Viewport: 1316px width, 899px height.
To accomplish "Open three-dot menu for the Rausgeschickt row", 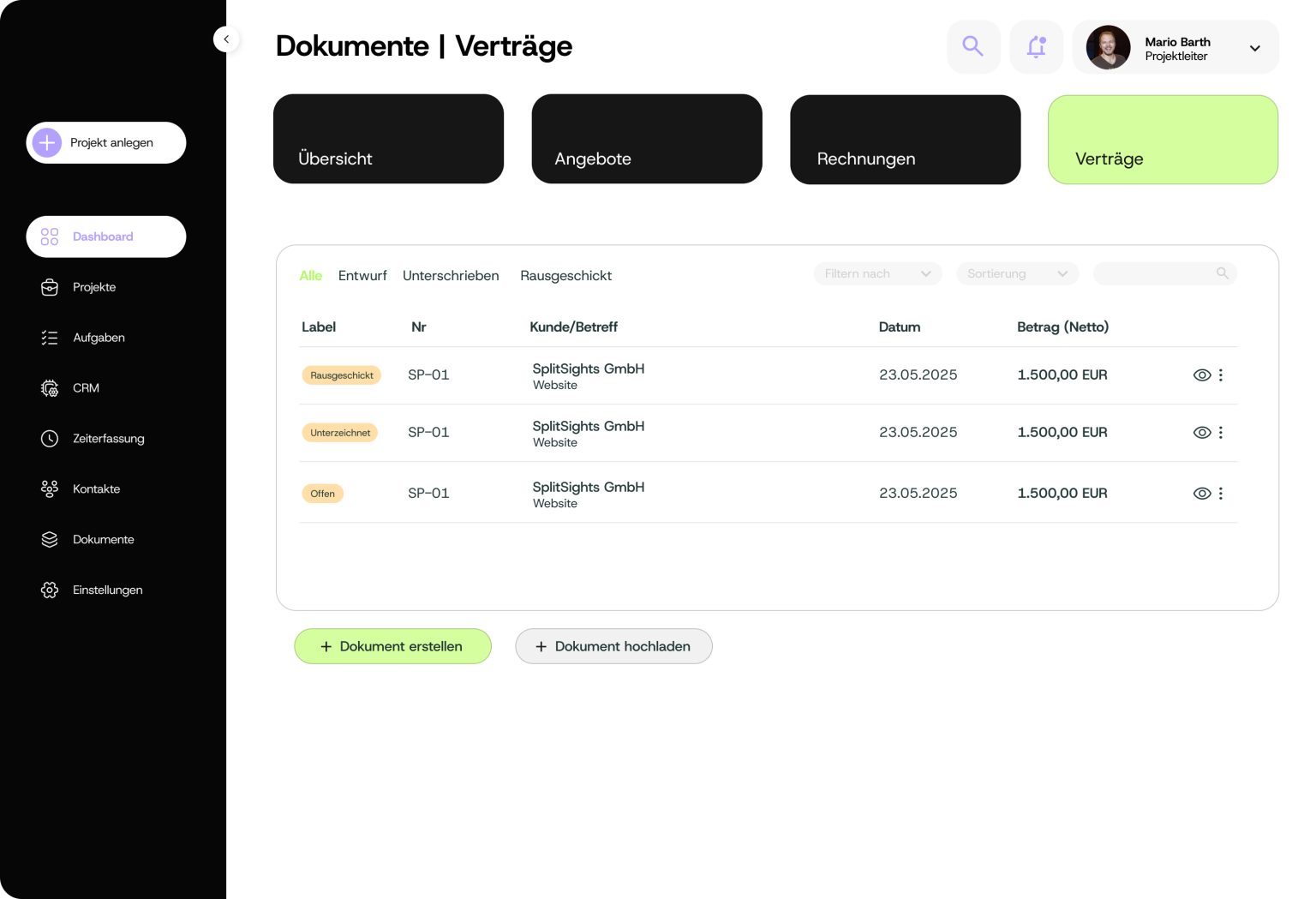I will tap(1221, 375).
